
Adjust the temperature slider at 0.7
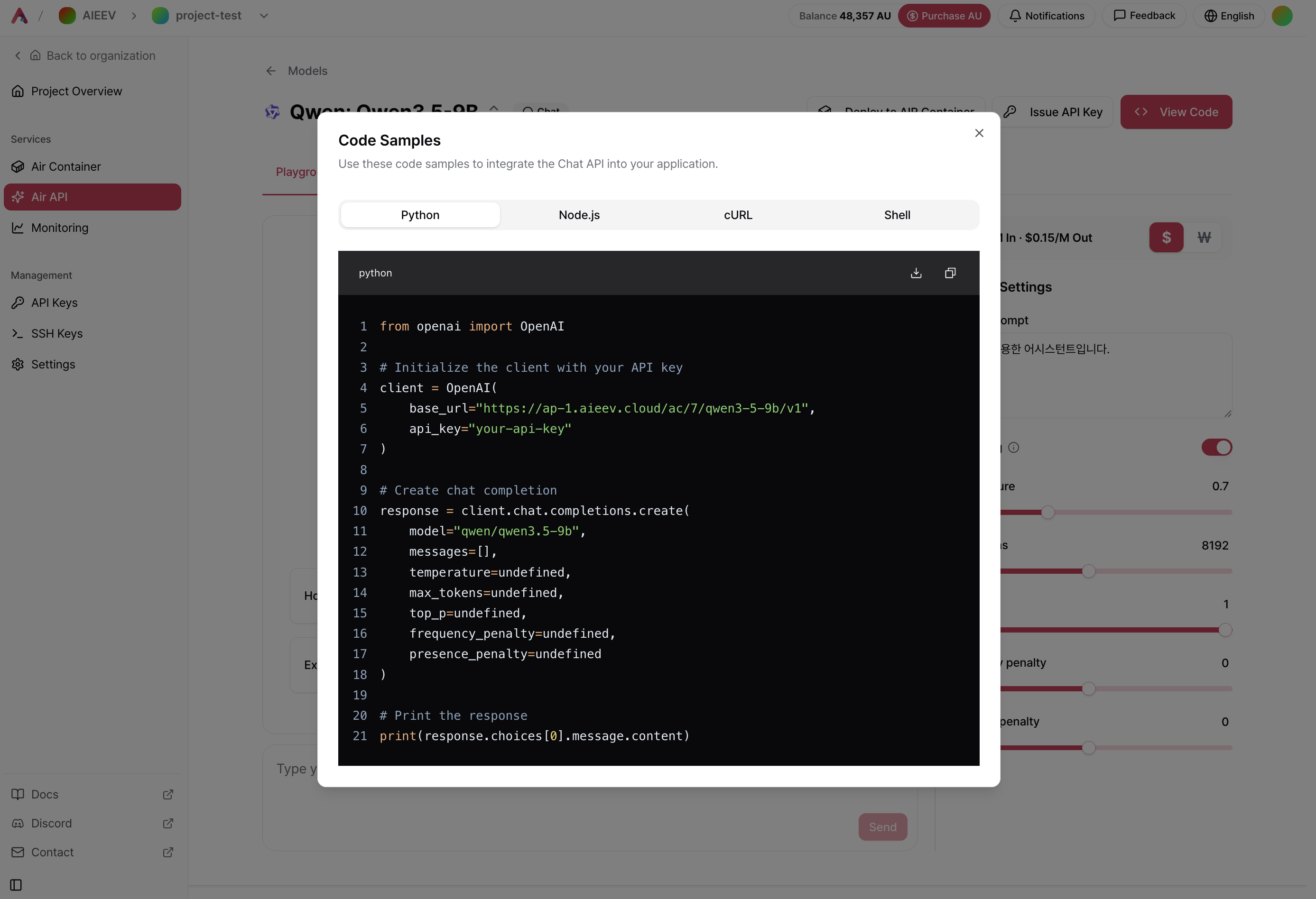pyautogui.click(x=1047, y=513)
